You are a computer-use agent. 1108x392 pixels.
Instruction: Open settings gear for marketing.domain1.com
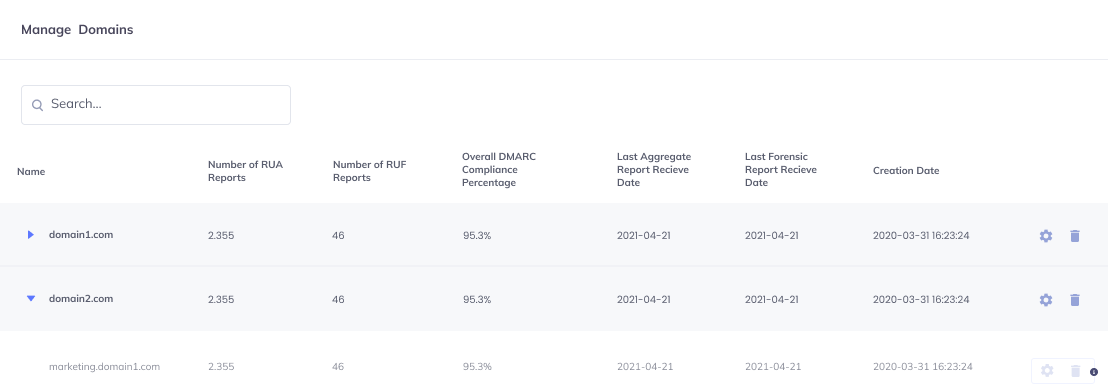pyautogui.click(x=1047, y=371)
